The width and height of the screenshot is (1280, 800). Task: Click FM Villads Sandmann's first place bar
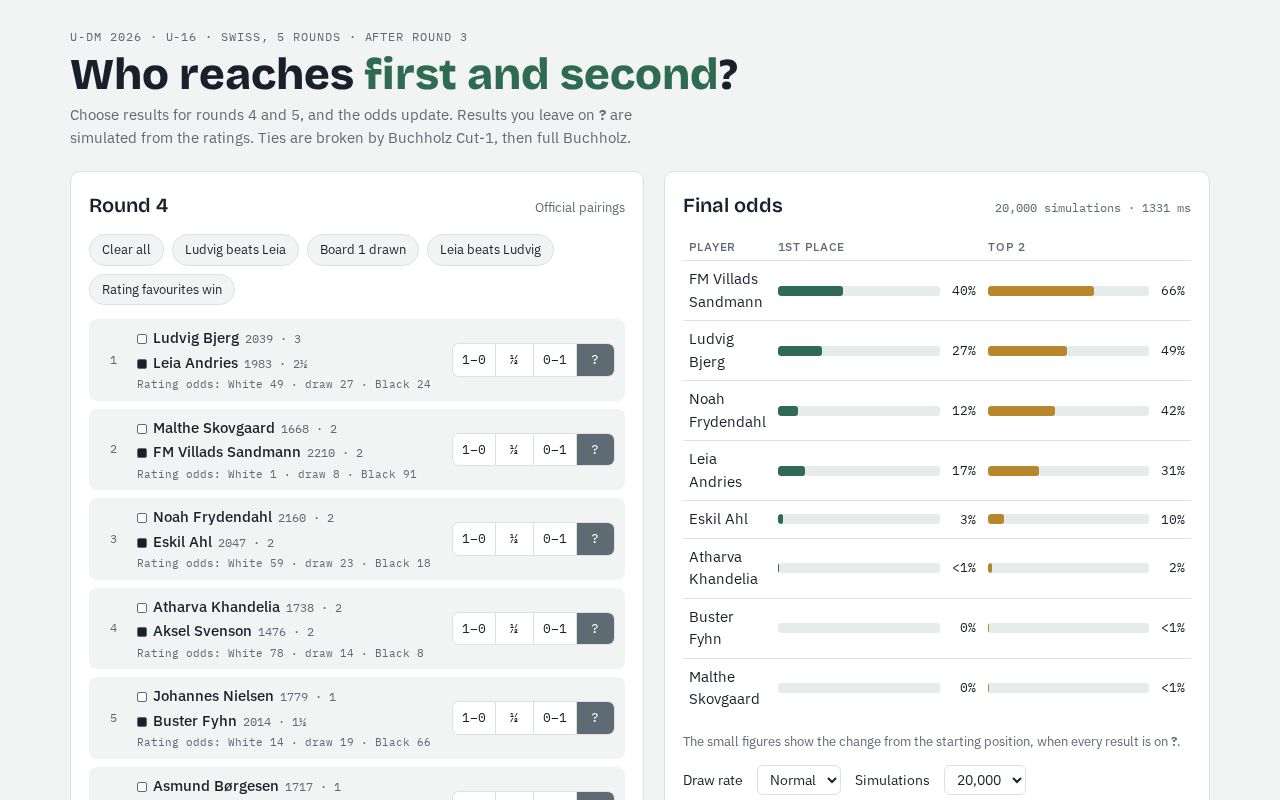click(859, 291)
